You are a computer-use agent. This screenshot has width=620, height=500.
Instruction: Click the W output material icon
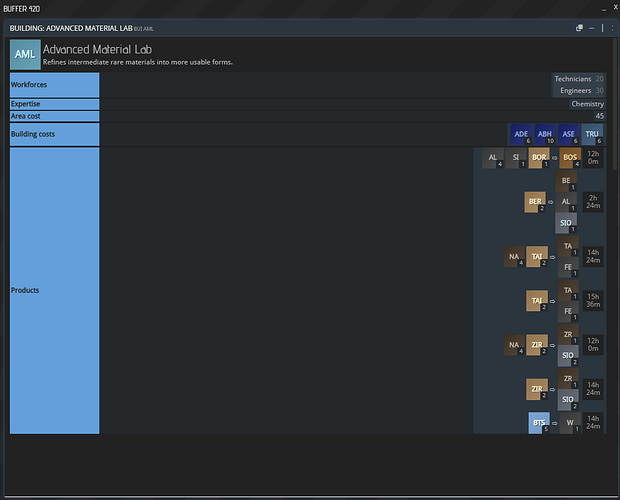570,423
